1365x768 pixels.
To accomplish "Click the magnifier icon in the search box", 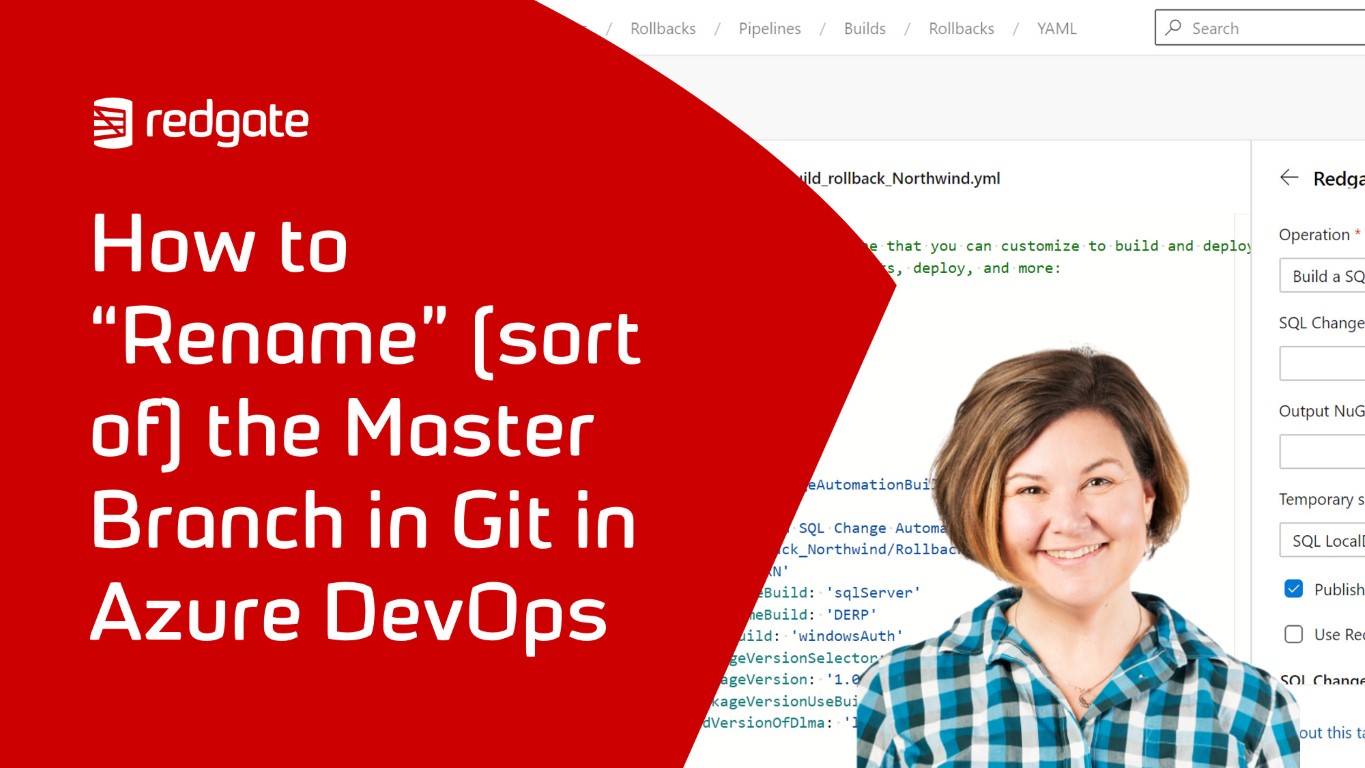I will click(x=1175, y=28).
